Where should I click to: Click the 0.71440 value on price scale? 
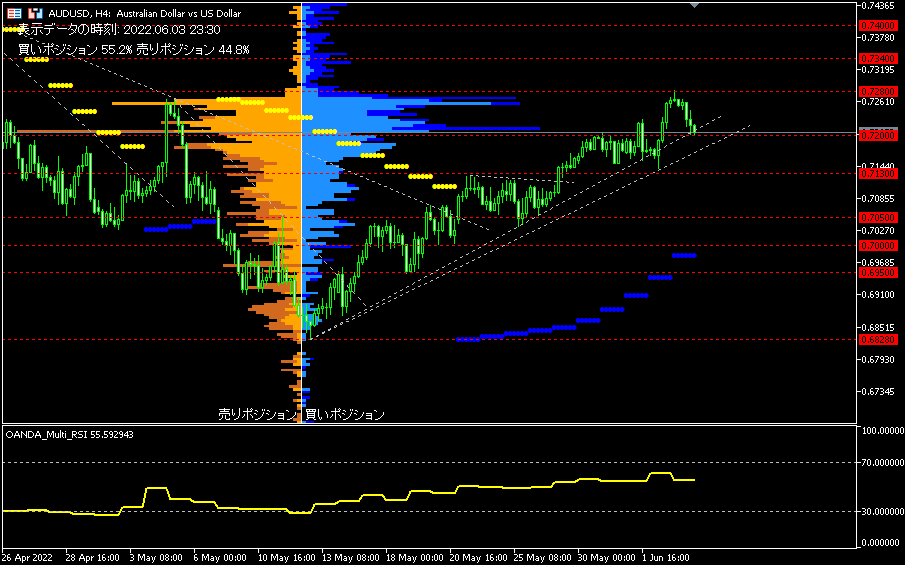(878, 166)
